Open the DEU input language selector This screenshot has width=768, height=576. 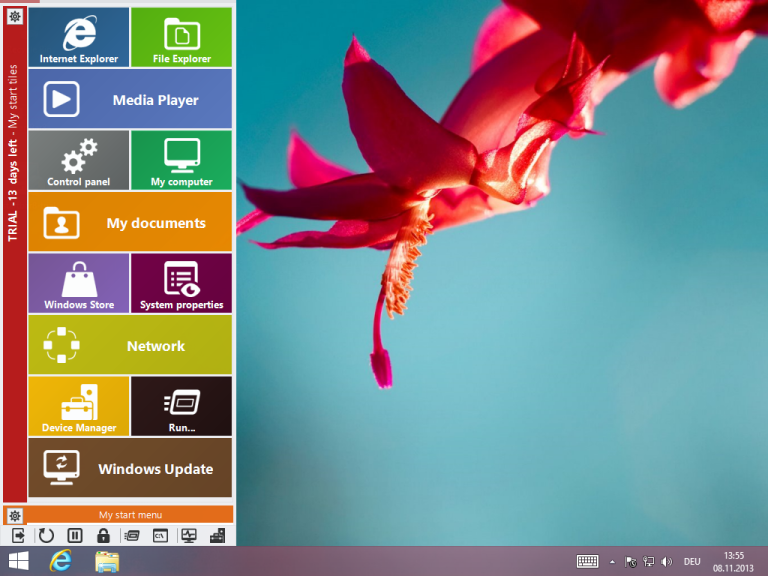[x=691, y=562]
